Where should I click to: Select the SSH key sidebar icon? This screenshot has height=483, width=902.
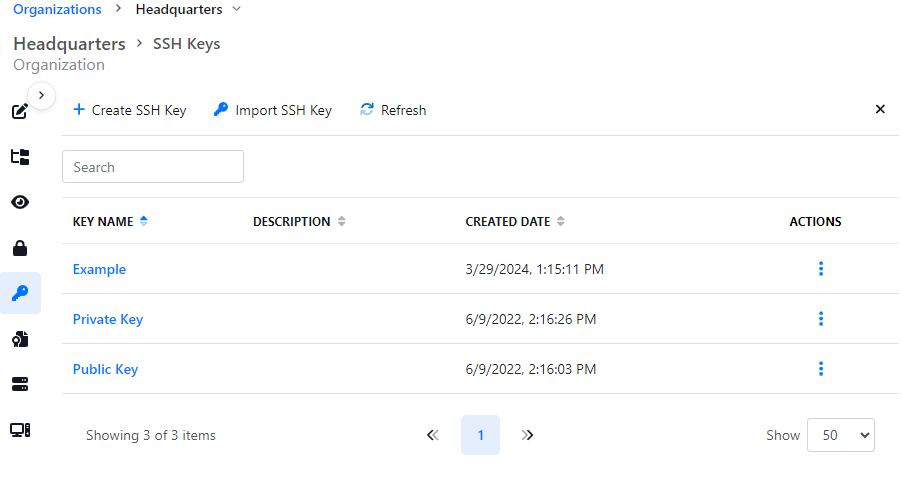coord(20,293)
